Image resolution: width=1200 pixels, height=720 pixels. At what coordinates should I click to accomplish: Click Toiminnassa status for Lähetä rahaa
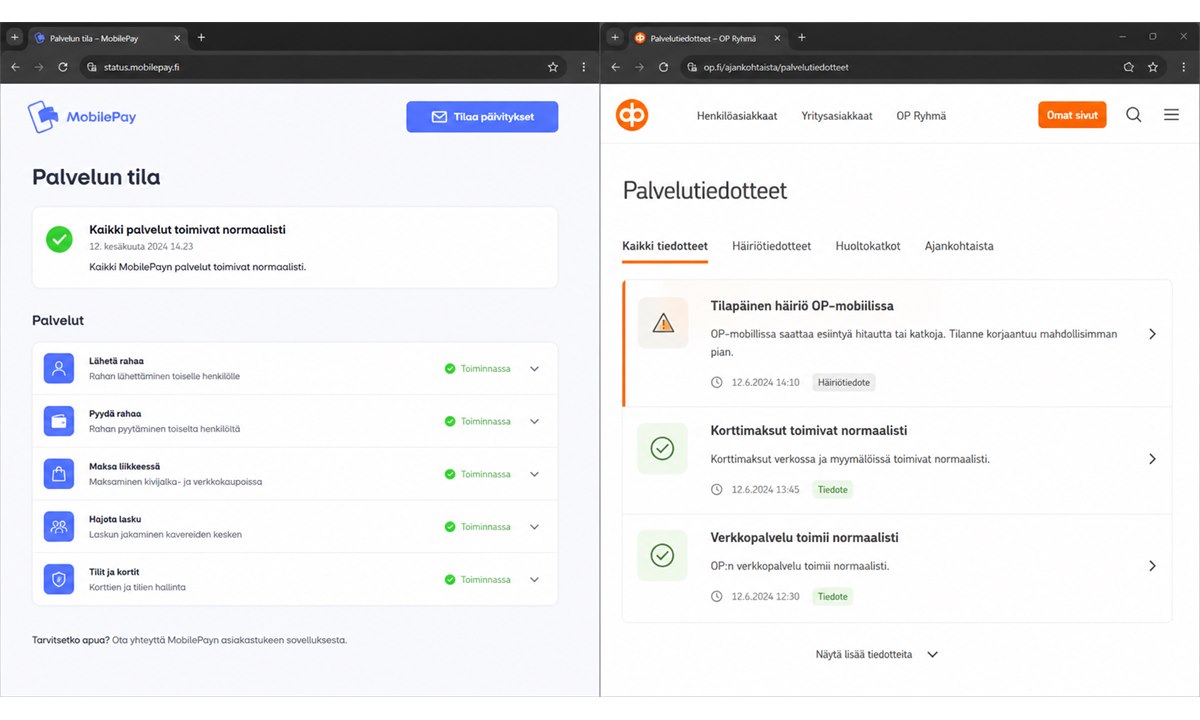click(477, 369)
